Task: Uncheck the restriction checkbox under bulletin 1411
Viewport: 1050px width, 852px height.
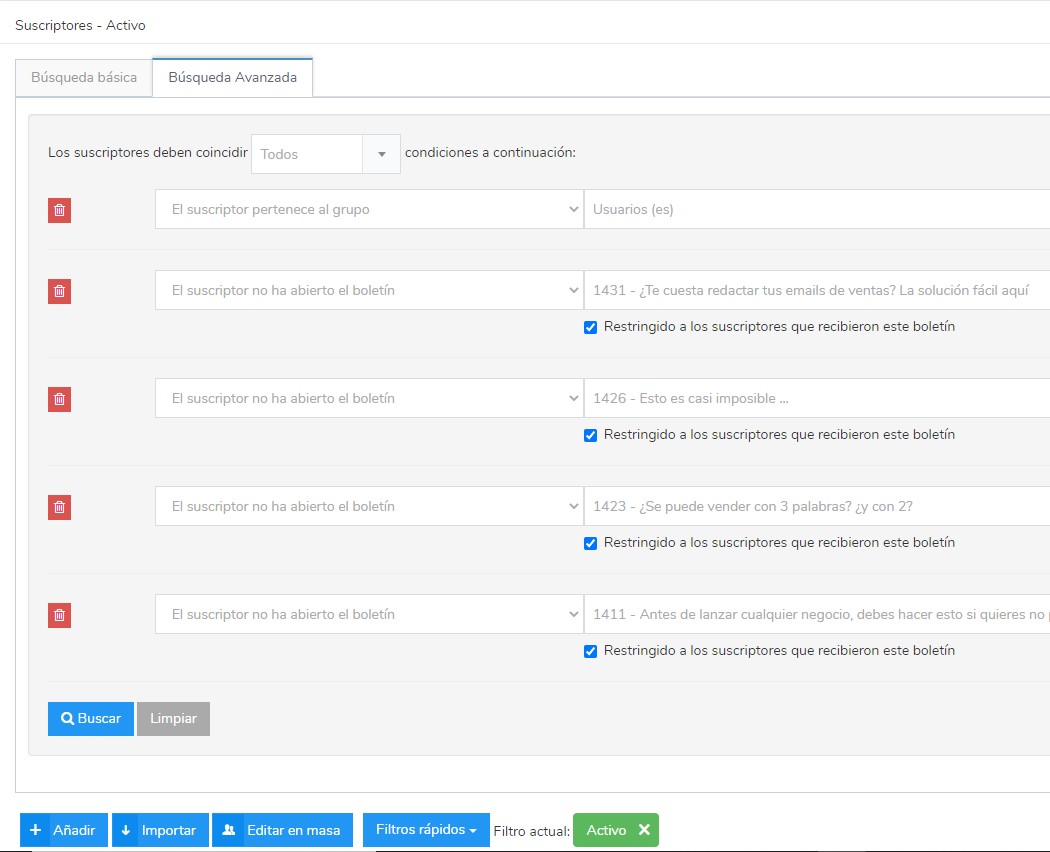Action: point(590,651)
